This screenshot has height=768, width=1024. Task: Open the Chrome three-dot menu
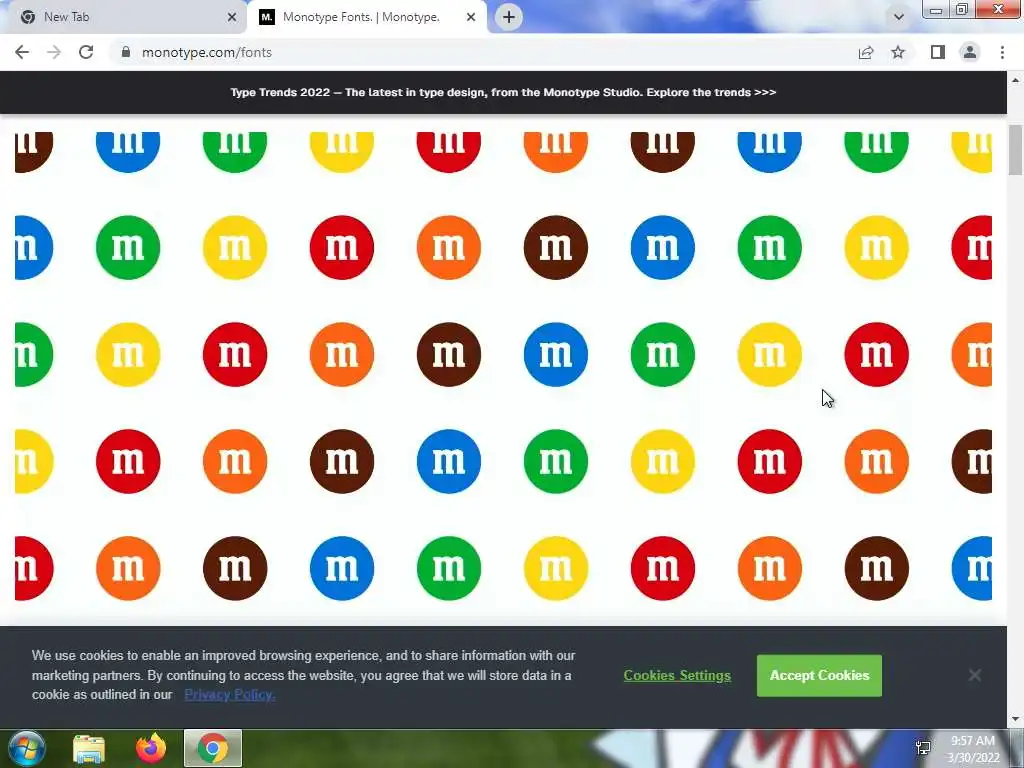[x=1002, y=52]
